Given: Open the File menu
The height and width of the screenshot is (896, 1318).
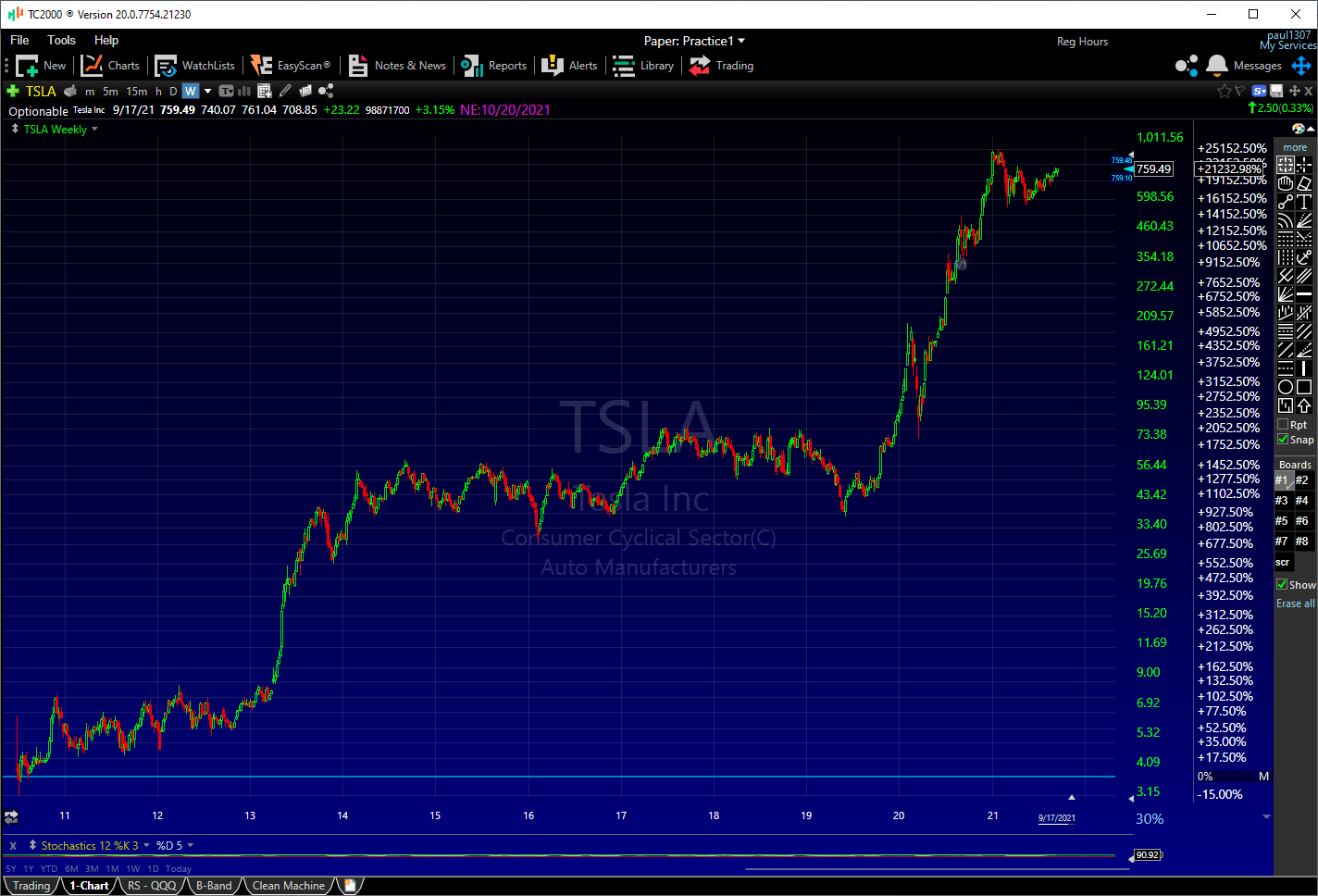Looking at the screenshot, I should point(19,40).
